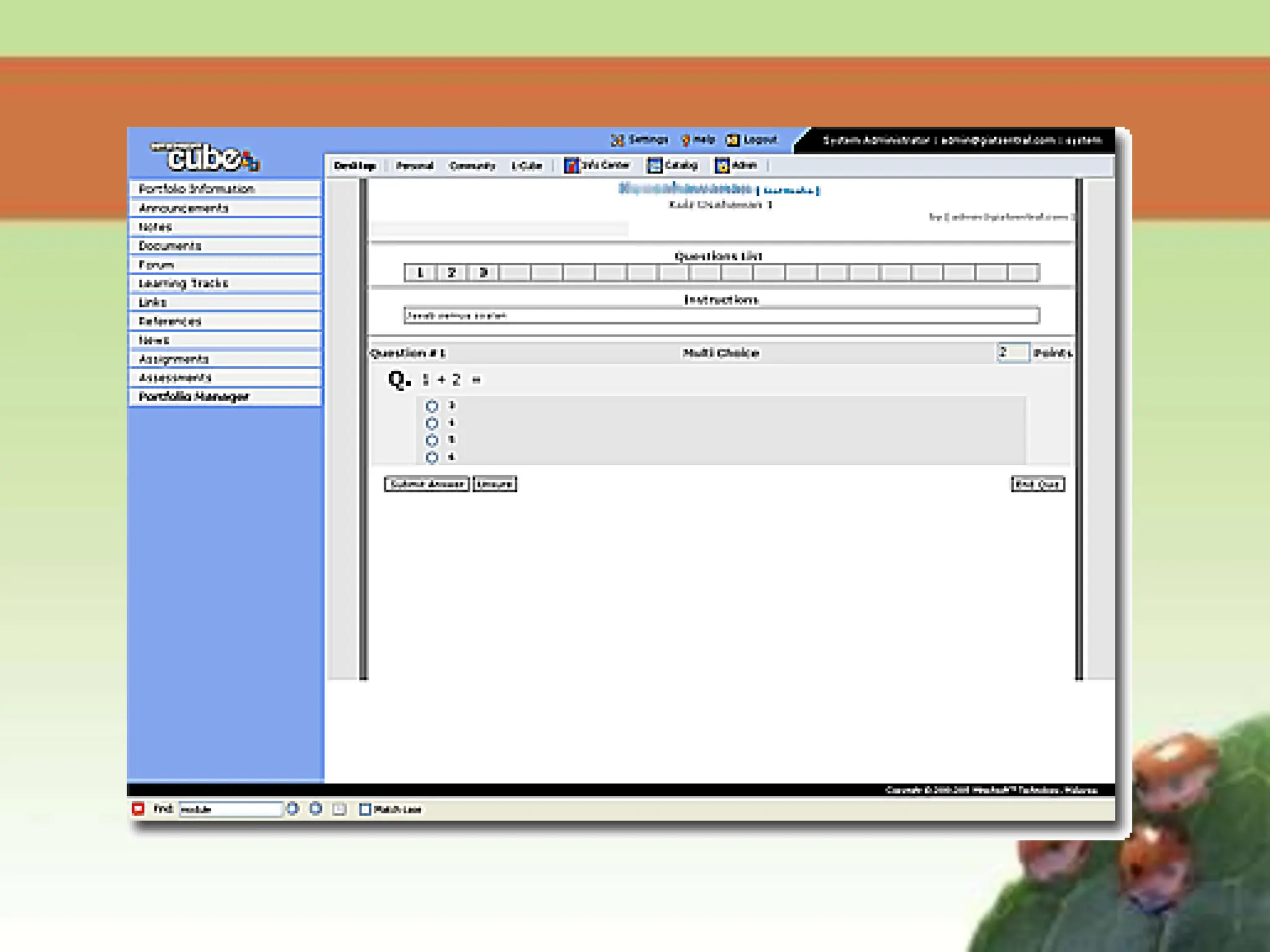
Task: Select the third answer radio button
Action: [x=432, y=440]
